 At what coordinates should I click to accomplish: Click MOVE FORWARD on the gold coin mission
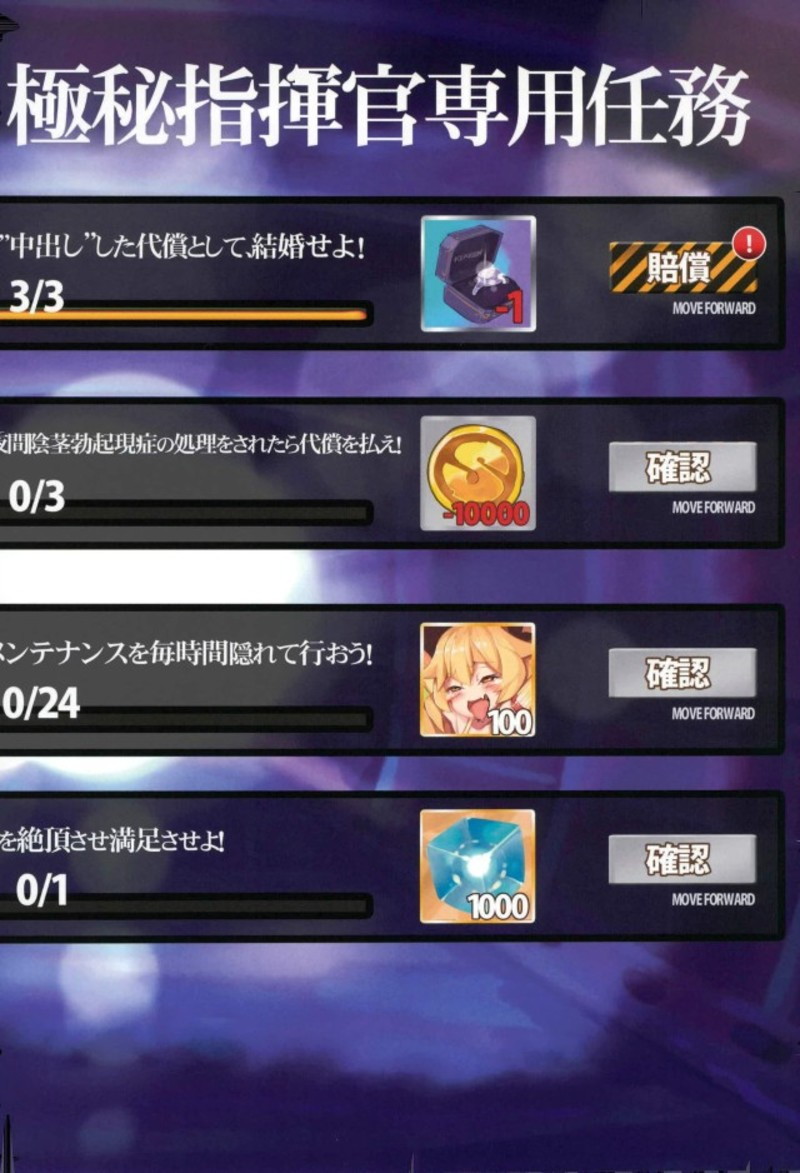pos(713,507)
